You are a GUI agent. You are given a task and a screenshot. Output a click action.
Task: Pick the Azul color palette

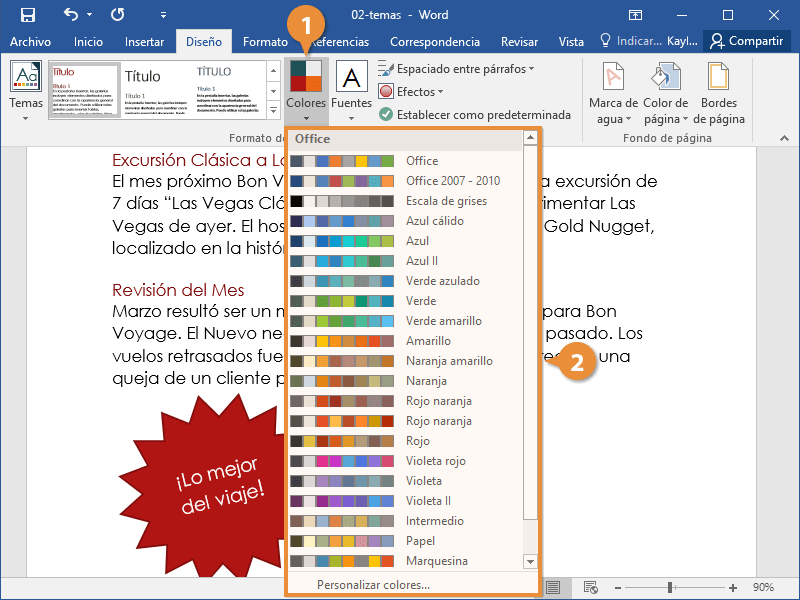tap(406, 241)
